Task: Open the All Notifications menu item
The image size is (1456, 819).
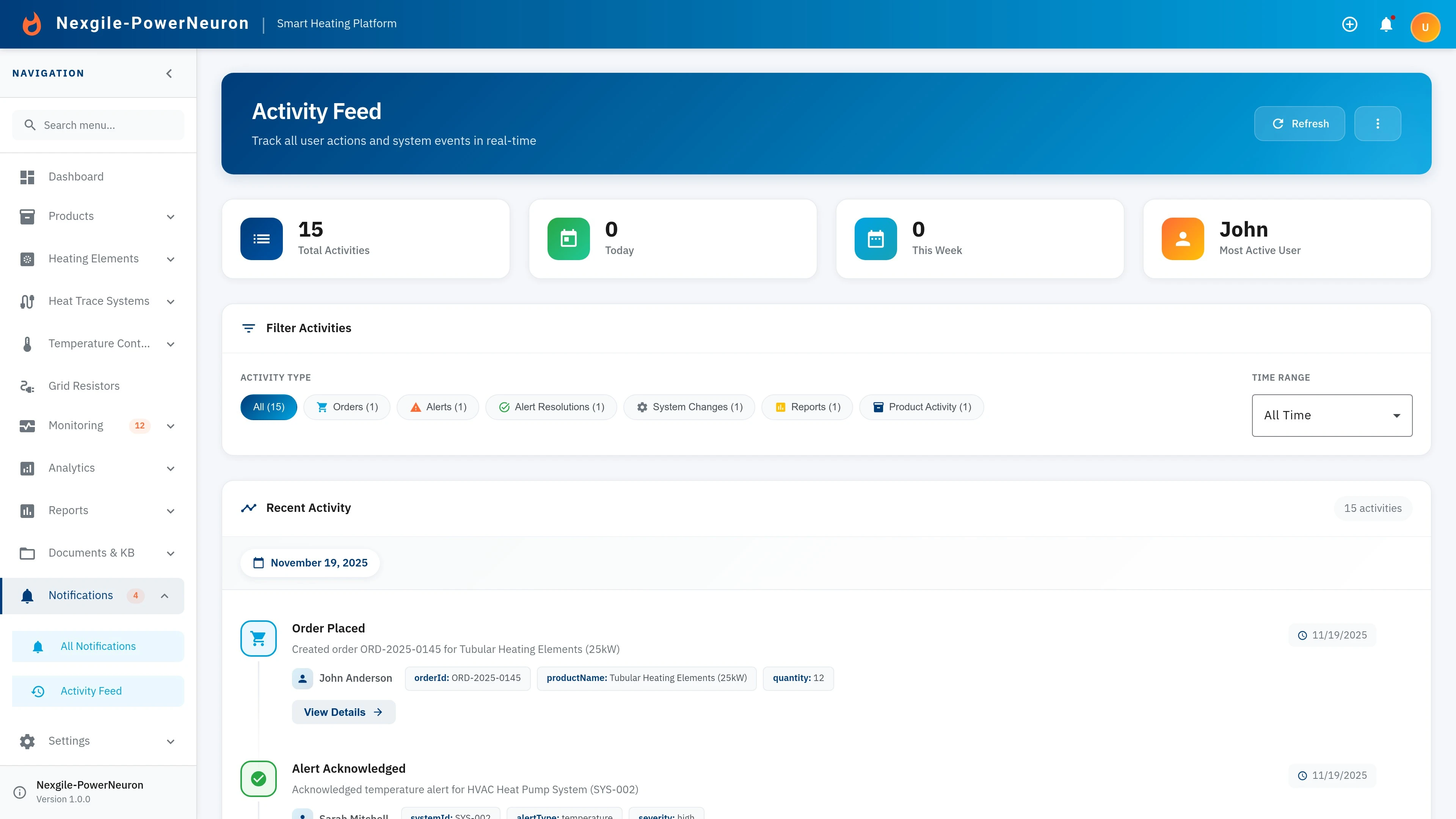Action: 98,646
